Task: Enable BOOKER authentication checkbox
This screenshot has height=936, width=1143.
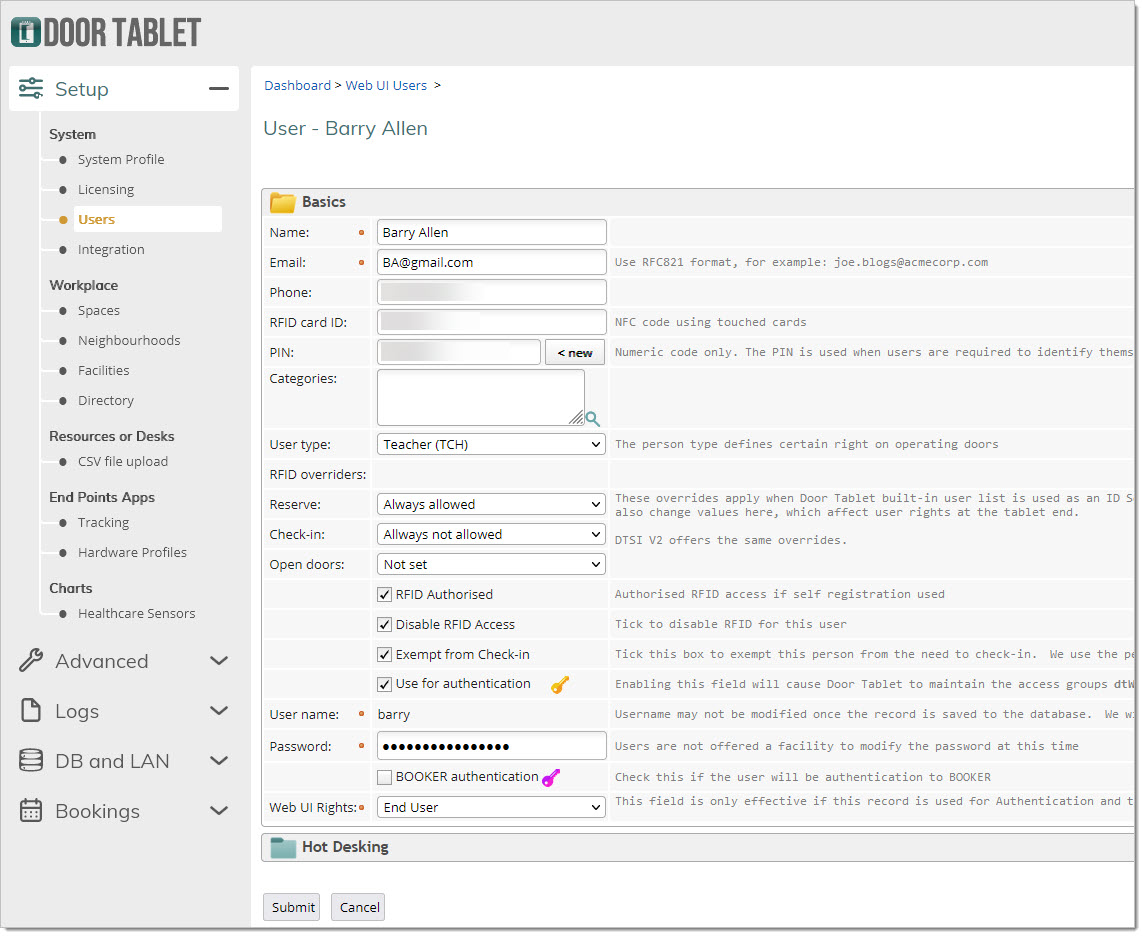Action: coord(384,778)
